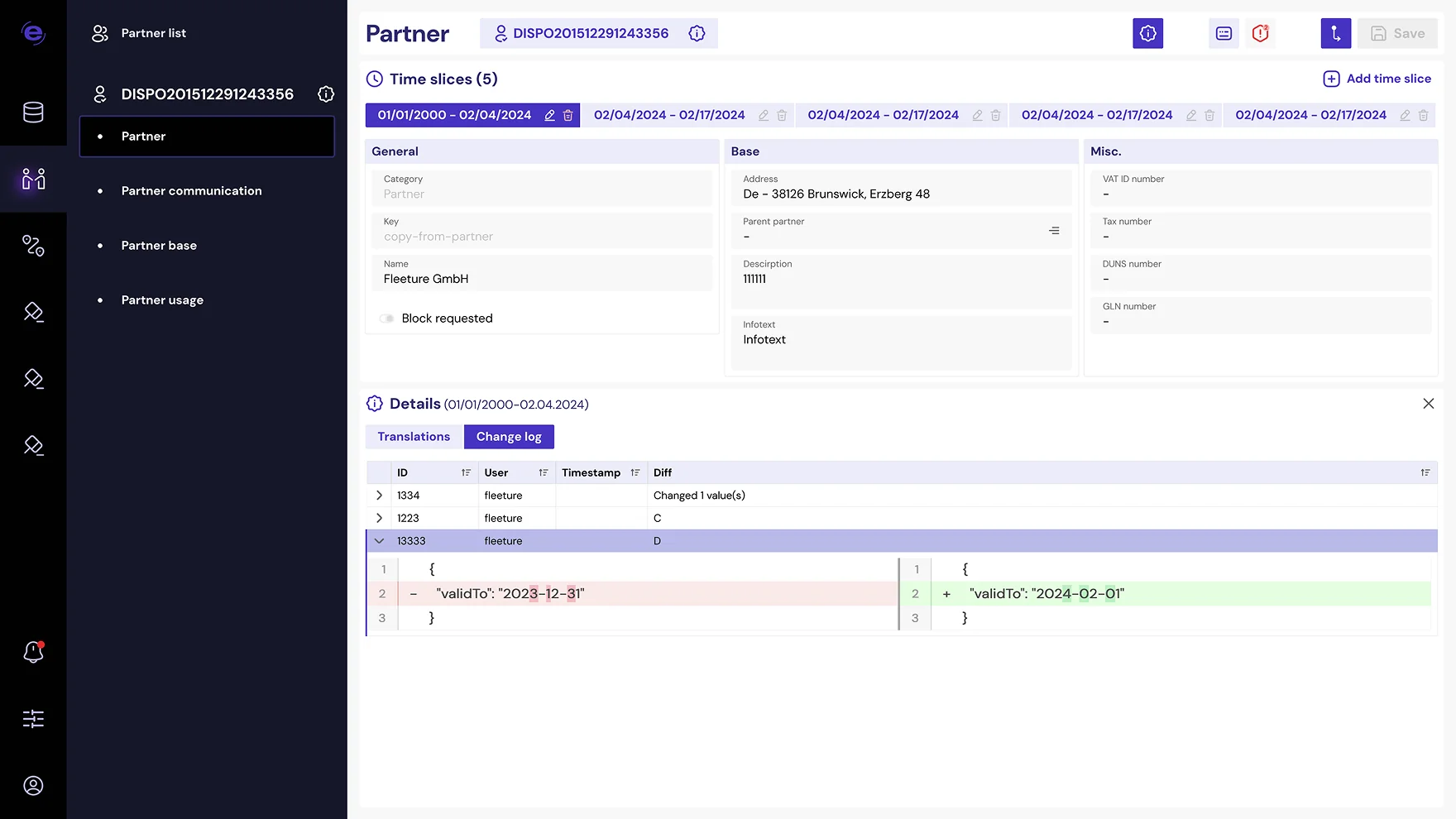Select the Partner item in the sidebar

(x=207, y=136)
